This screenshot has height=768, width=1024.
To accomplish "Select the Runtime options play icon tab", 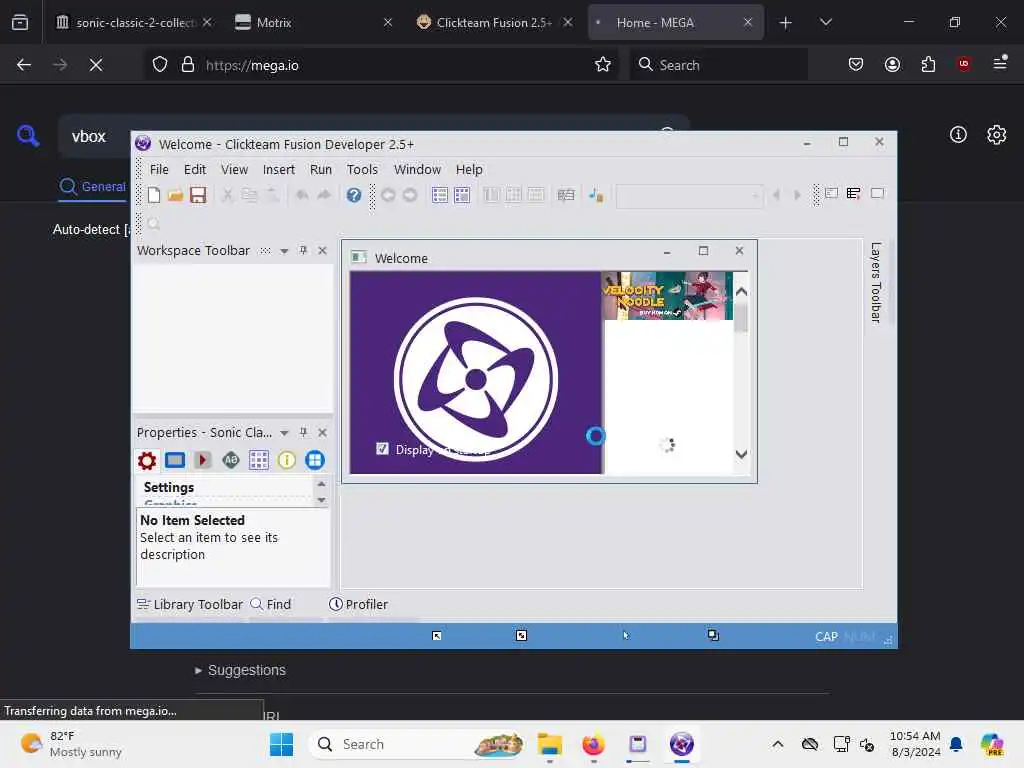I will pos(202,460).
